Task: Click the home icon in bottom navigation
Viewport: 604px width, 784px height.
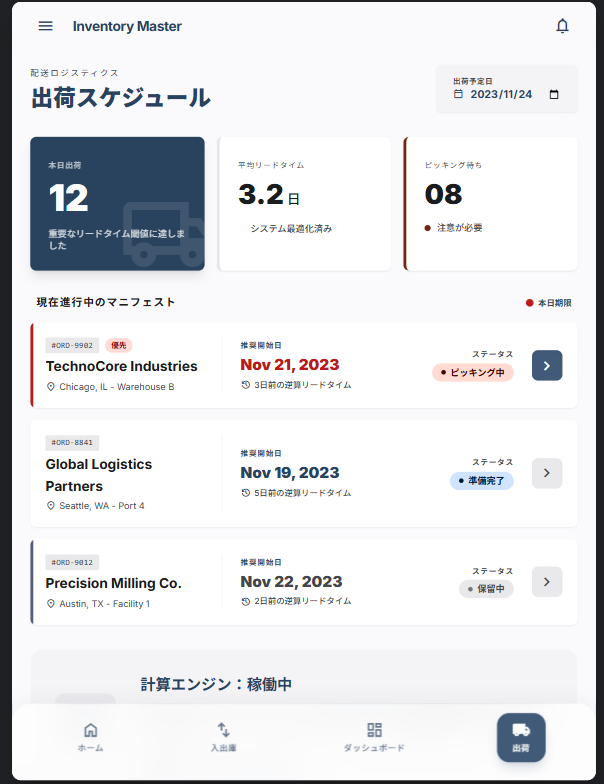Action: (91, 730)
